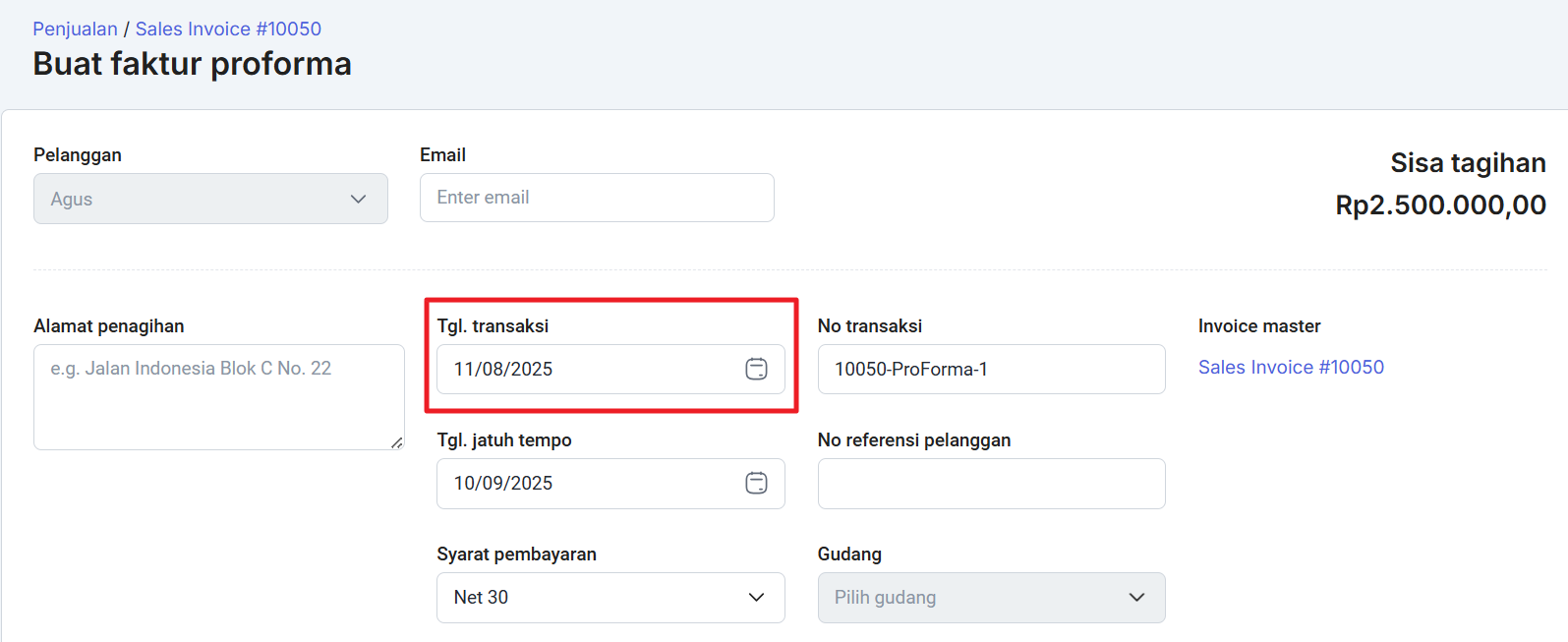1568x642 pixels.
Task: Click the chevron arrow in Syarat pembayaran
Action: coord(756,597)
